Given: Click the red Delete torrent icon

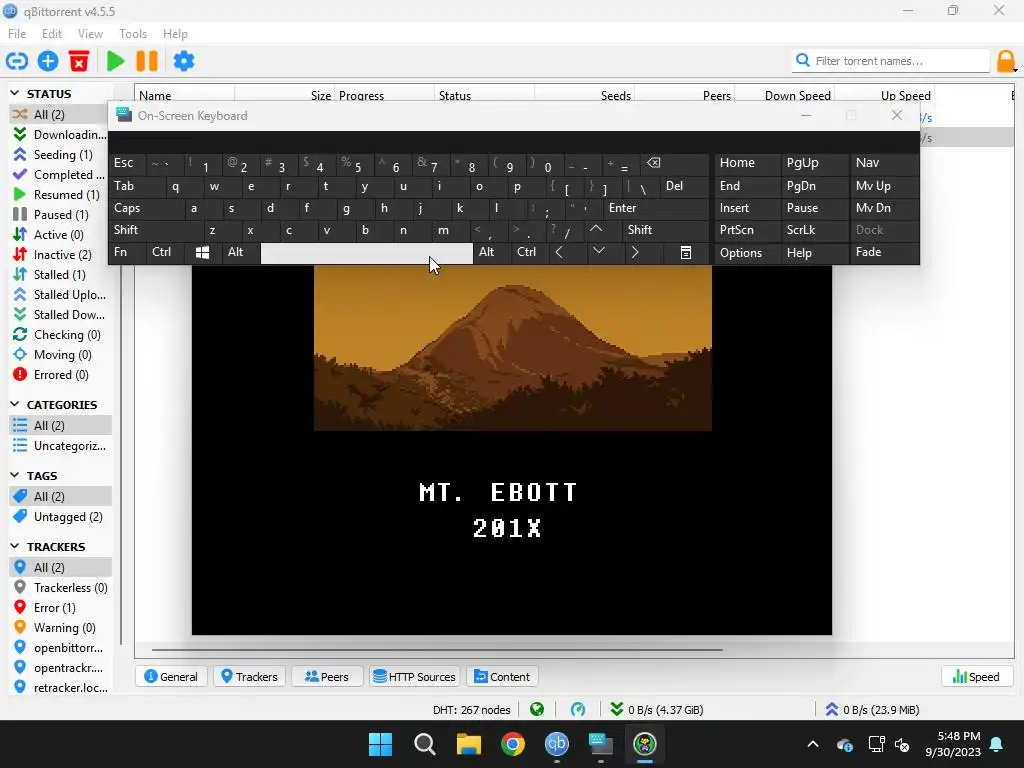Looking at the screenshot, I should point(79,61).
